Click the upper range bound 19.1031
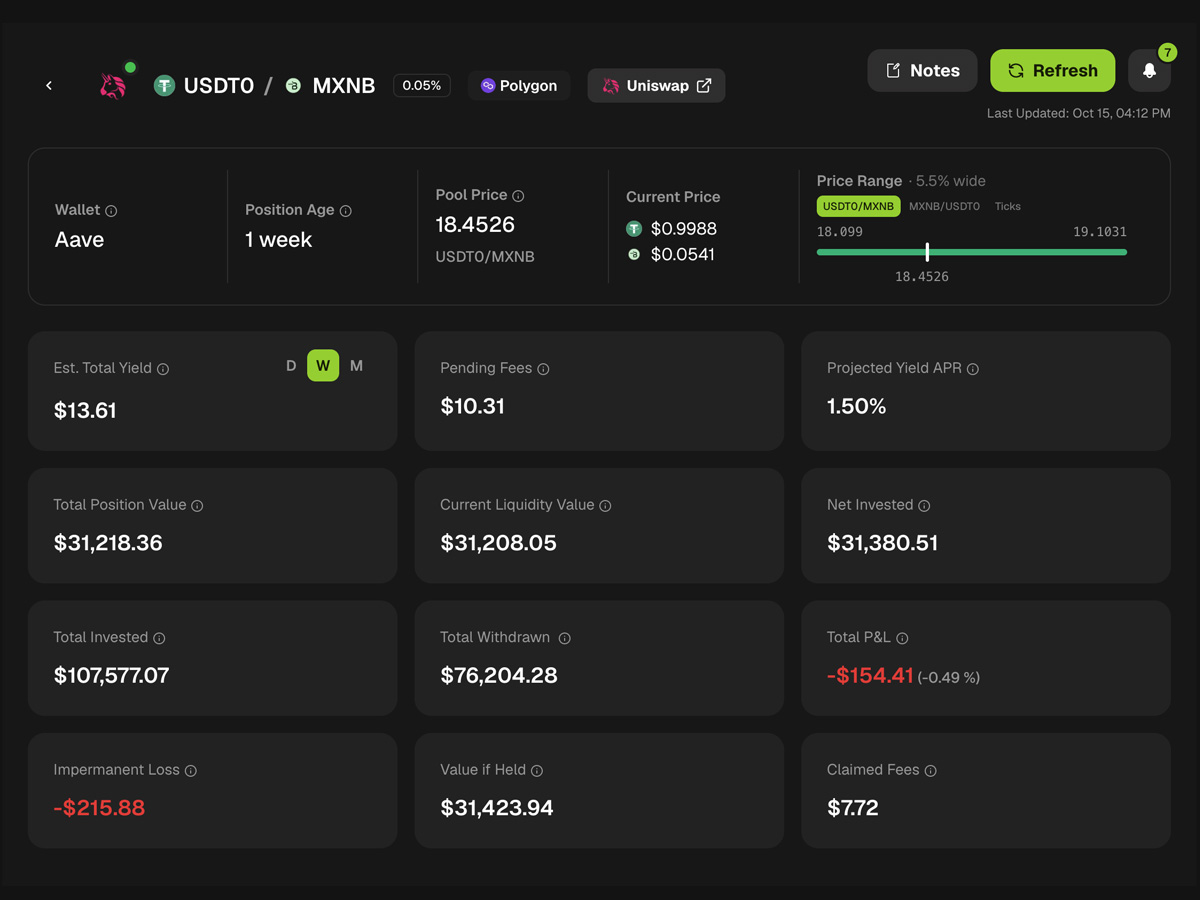1200x900 pixels. (x=1100, y=232)
